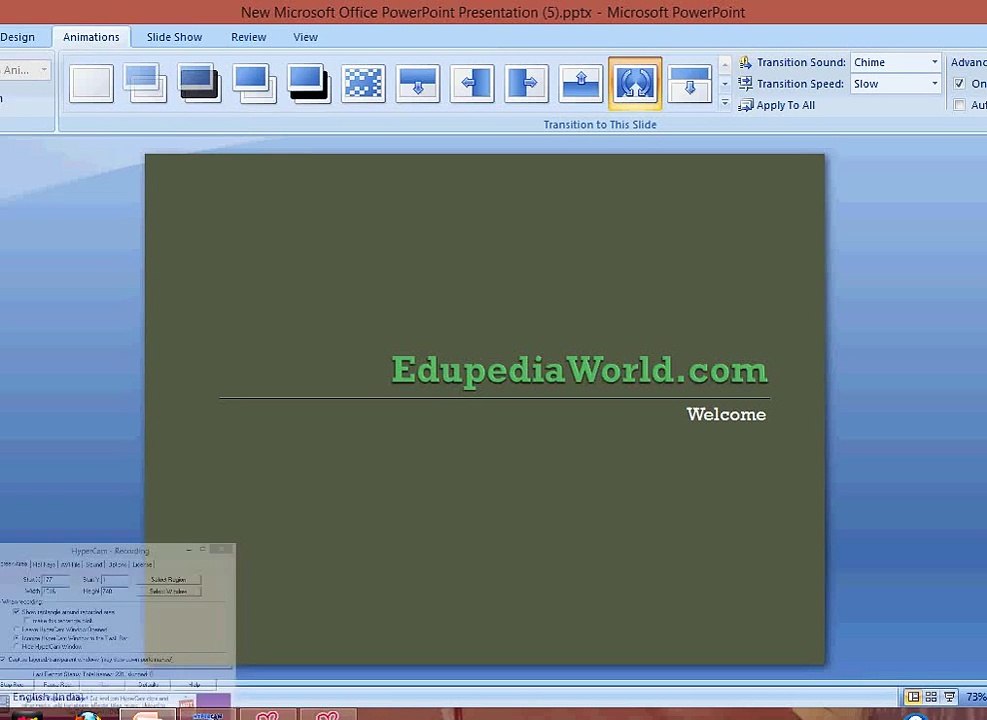This screenshot has height=720, width=987.
Task: Apply the Cut transition
Action: (254, 82)
